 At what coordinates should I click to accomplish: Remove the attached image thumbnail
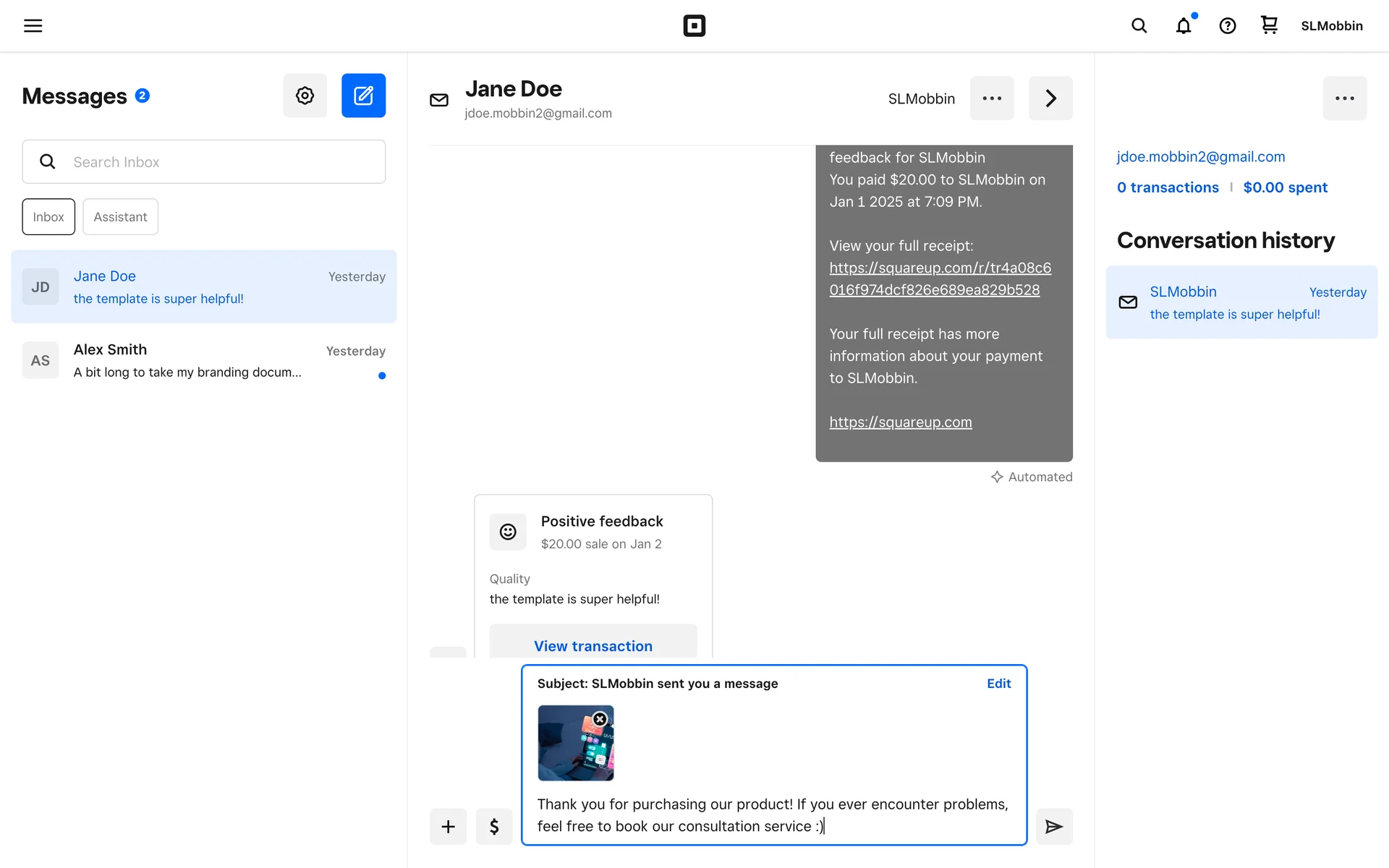point(600,719)
